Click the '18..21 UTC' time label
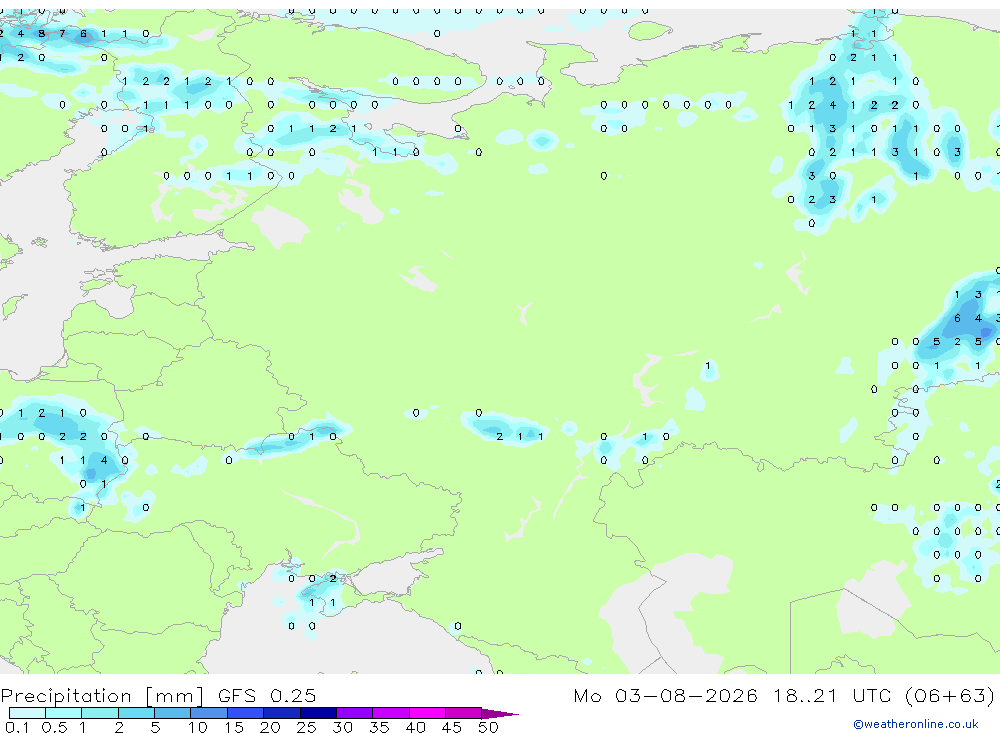Screen dimensions: 1000x733 coord(835,695)
